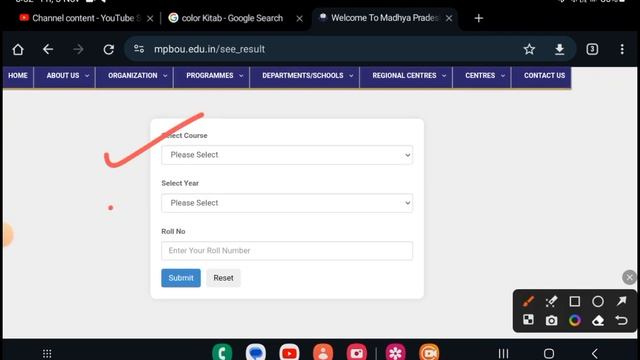This screenshot has width=640, height=360.
Task: Close the Welcome To Madhya Pradesh tab
Action: coord(449,18)
